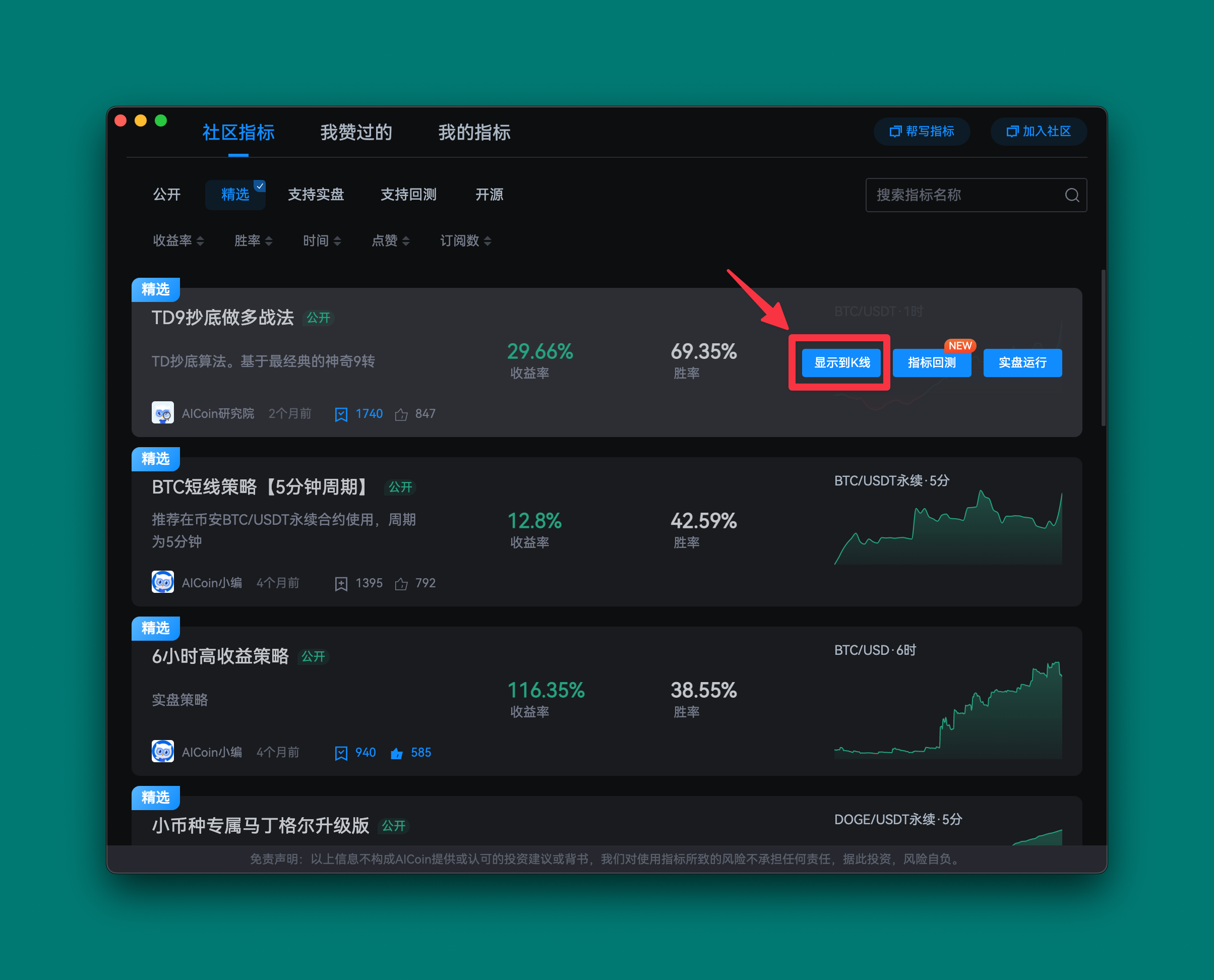The width and height of the screenshot is (1214, 980).
Task: Click the 显示到K线 button
Action: (842, 363)
